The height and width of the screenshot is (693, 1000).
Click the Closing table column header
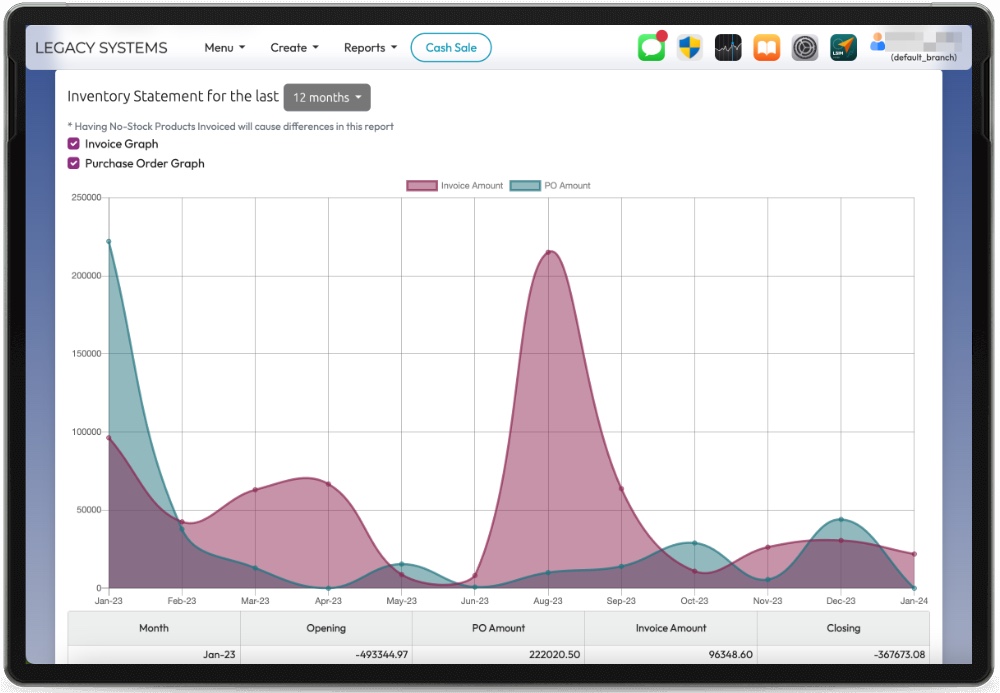[x=843, y=628]
